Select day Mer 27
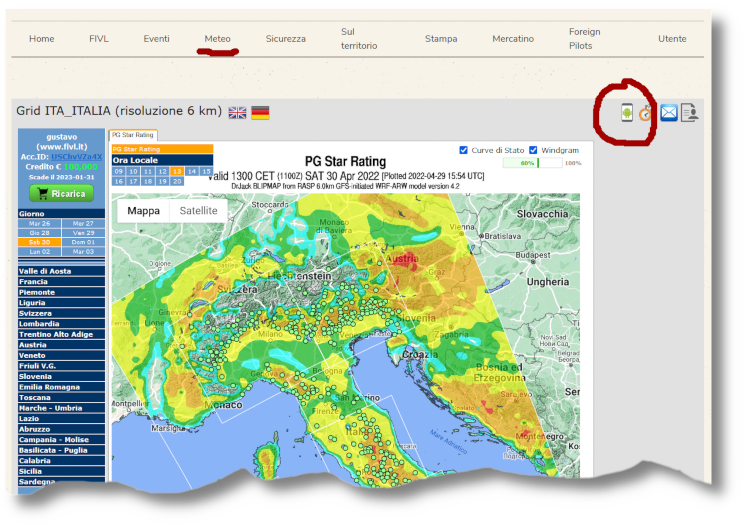 (x=83, y=223)
